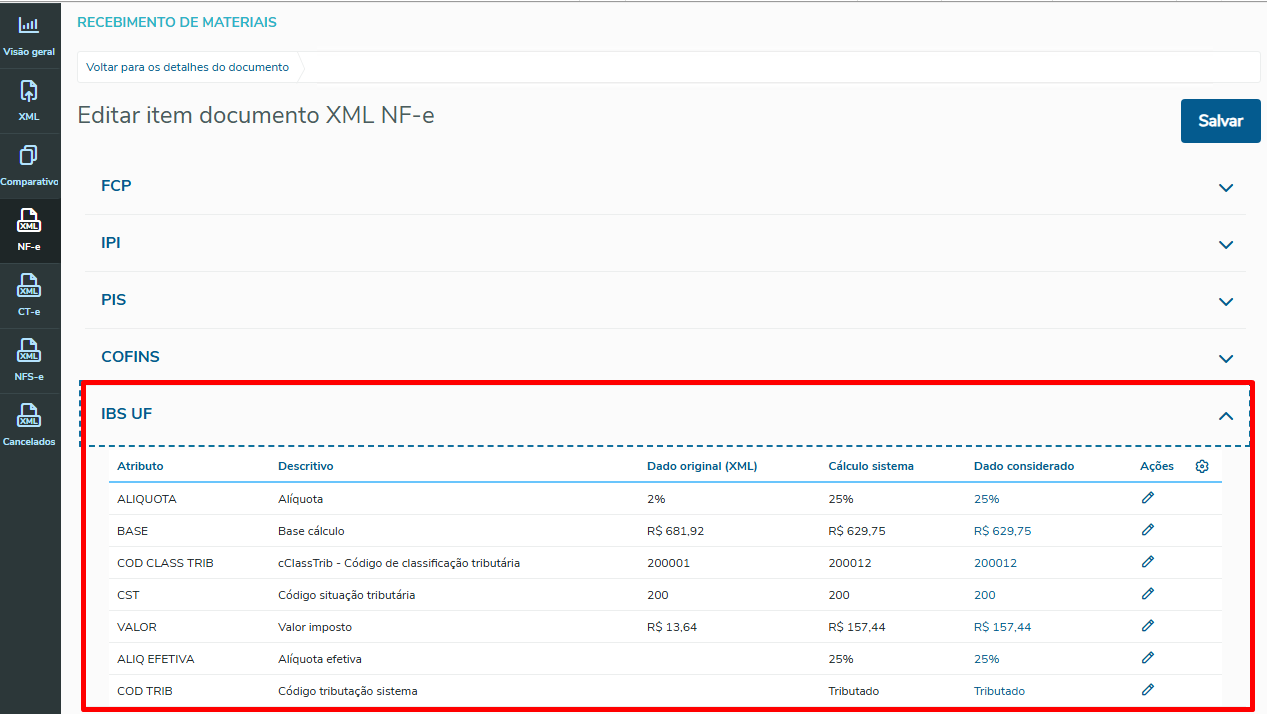Viewport: 1267px width, 714px height.
Task: Click considered Tributado value in COD TRIB row
Action: point(999,691)
